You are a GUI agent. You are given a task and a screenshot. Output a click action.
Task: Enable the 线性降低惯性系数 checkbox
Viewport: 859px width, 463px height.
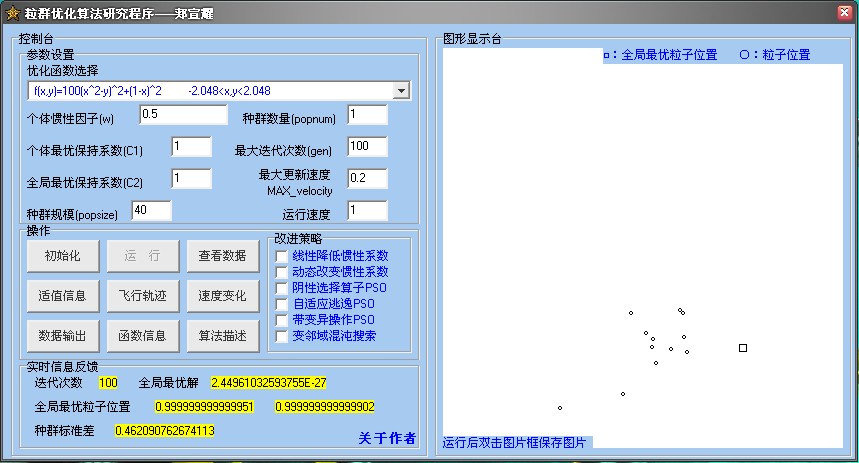tap(282, 256)
